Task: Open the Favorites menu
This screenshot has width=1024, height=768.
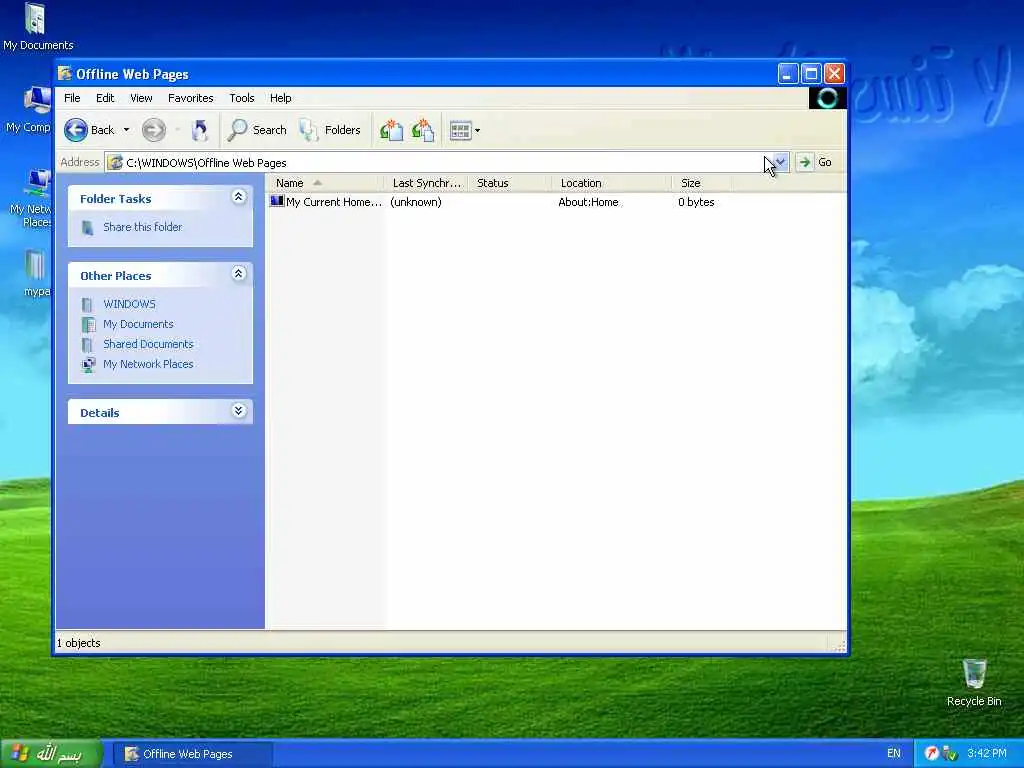Action: tap(191, 98)
